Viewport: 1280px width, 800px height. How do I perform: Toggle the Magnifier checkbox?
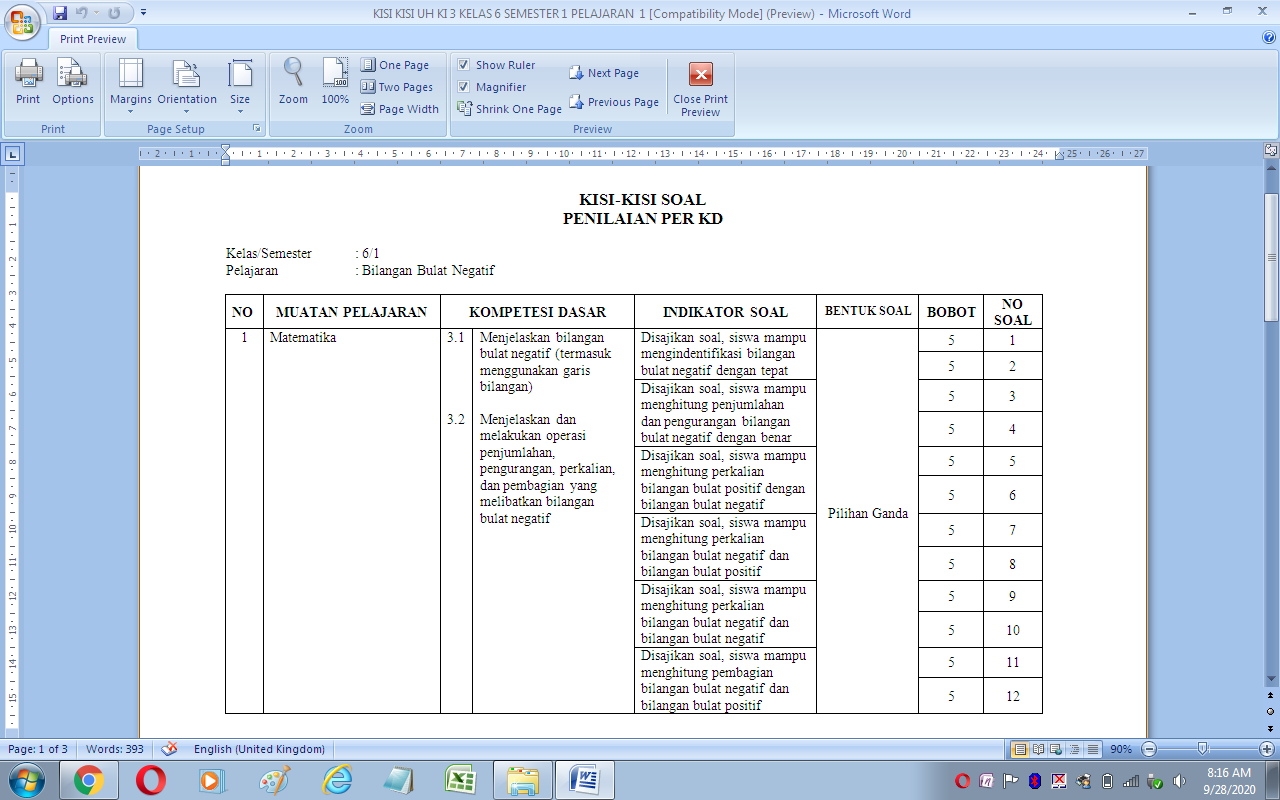coord(464,87)
